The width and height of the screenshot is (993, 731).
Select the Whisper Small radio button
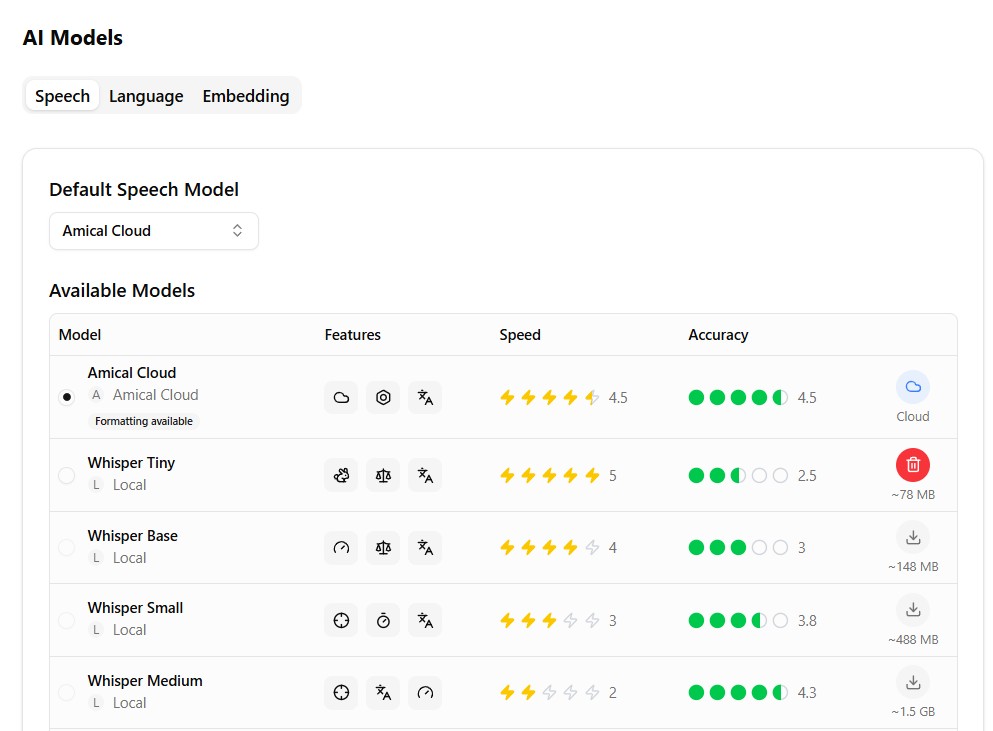(x=66, y=620)
